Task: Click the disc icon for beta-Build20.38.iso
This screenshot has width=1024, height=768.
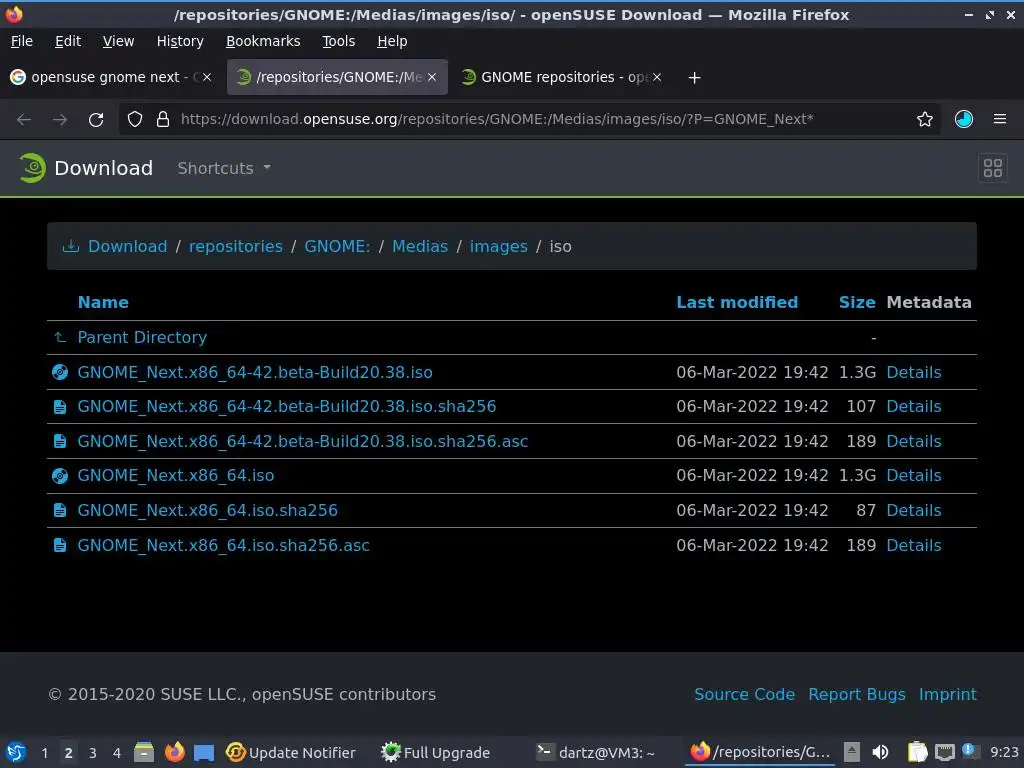Action: 59,372
